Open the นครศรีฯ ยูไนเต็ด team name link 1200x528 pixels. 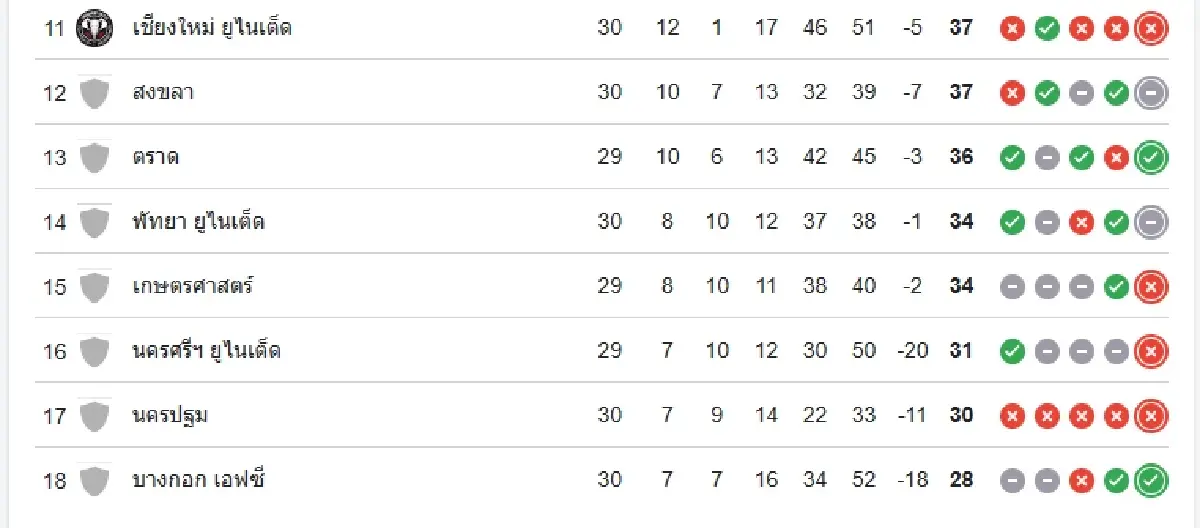click(x=206, y=351)
